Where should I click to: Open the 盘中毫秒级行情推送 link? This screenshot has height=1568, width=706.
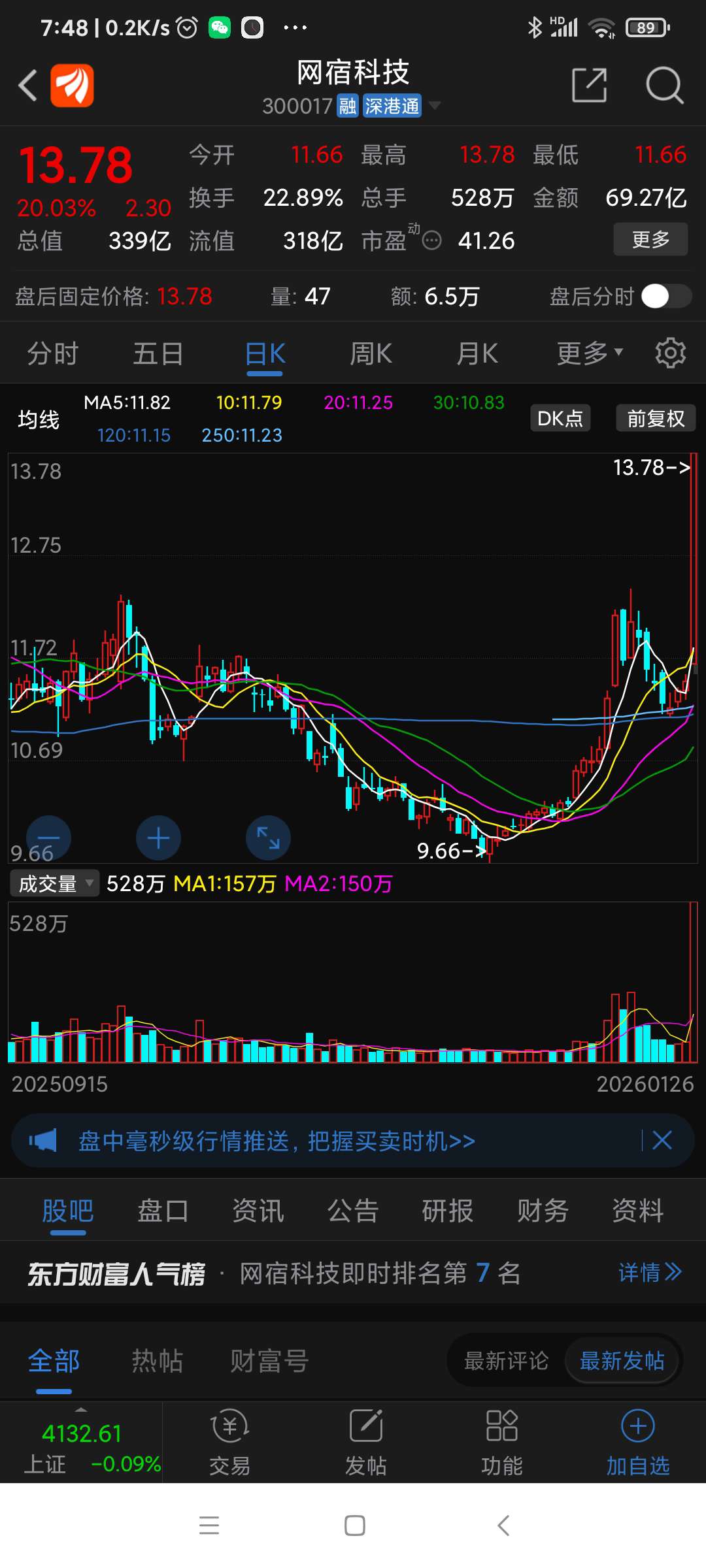(277, 1141)
